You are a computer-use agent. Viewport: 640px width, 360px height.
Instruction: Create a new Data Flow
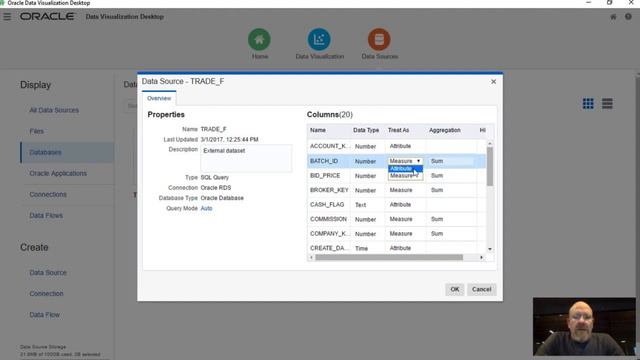click(44, 315)
